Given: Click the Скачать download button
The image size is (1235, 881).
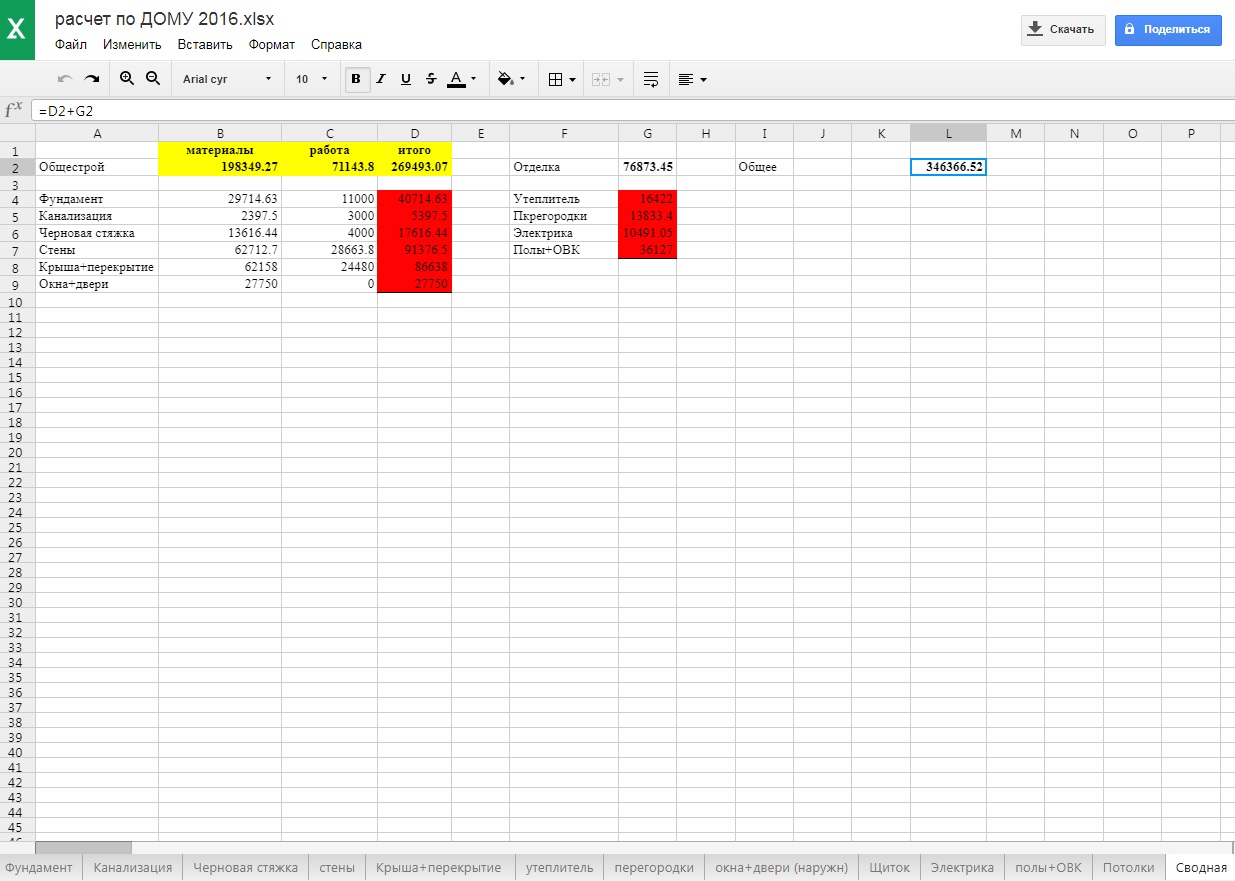Looking at the screenshot, I should 1063,30.
